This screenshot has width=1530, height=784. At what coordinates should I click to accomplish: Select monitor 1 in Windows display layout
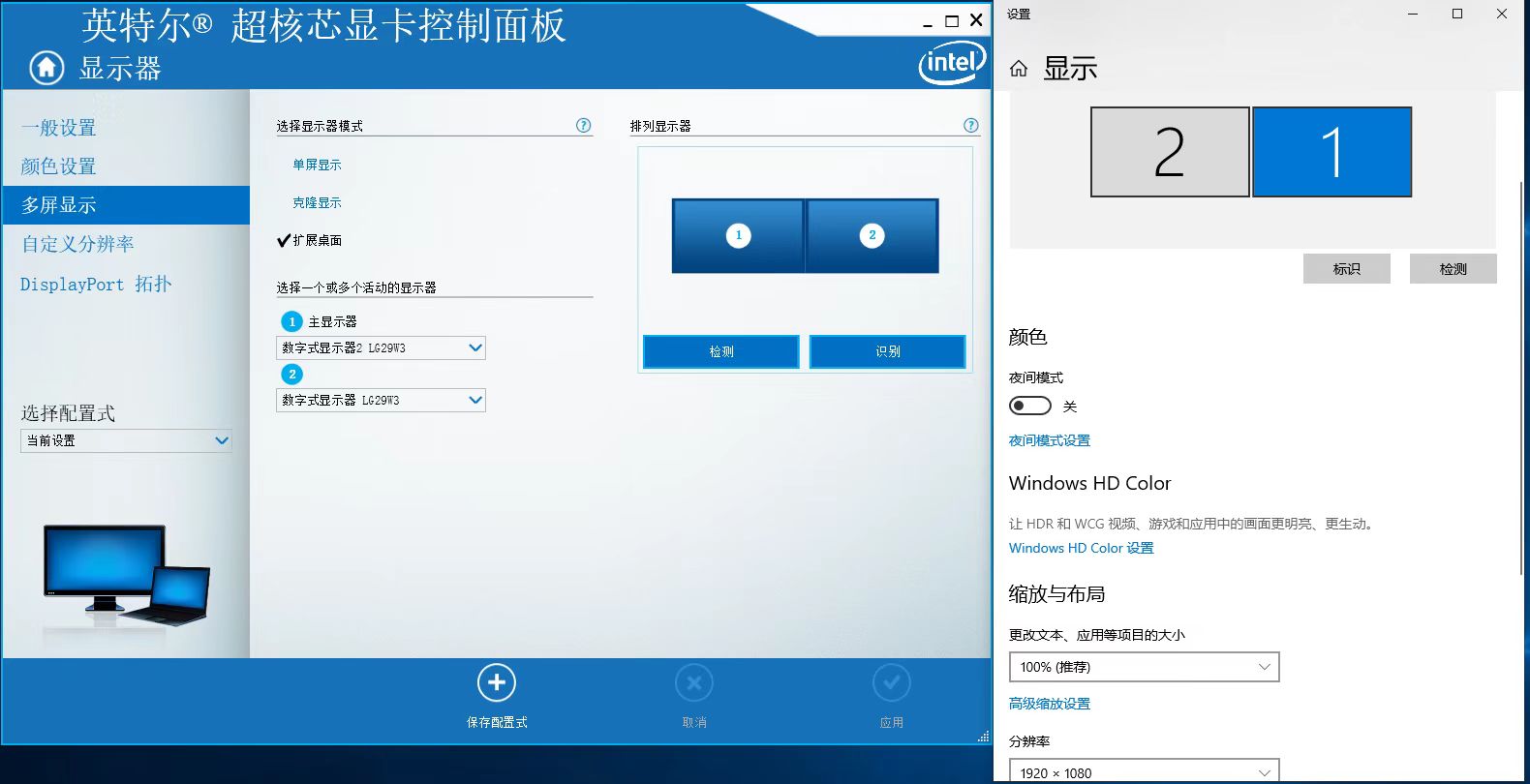pos(1332,152)
